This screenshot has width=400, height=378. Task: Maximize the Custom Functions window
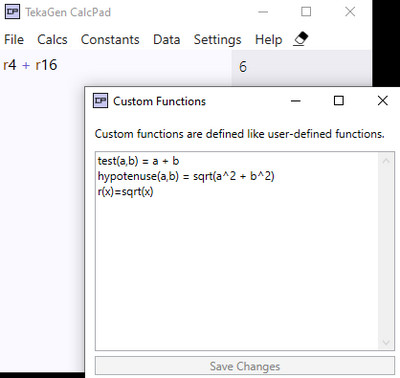[339, 100]
